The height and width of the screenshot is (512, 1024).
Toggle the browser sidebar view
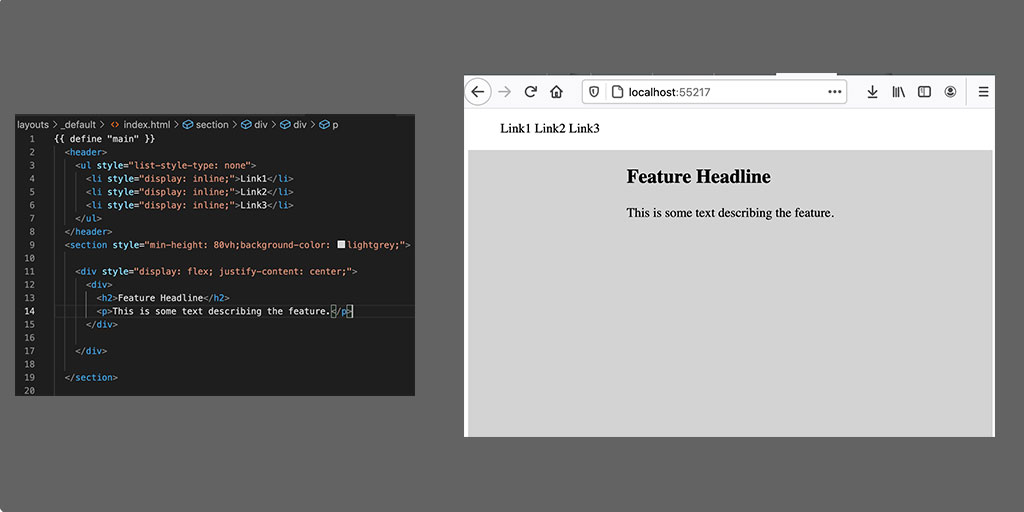click(x=924, y=92)
